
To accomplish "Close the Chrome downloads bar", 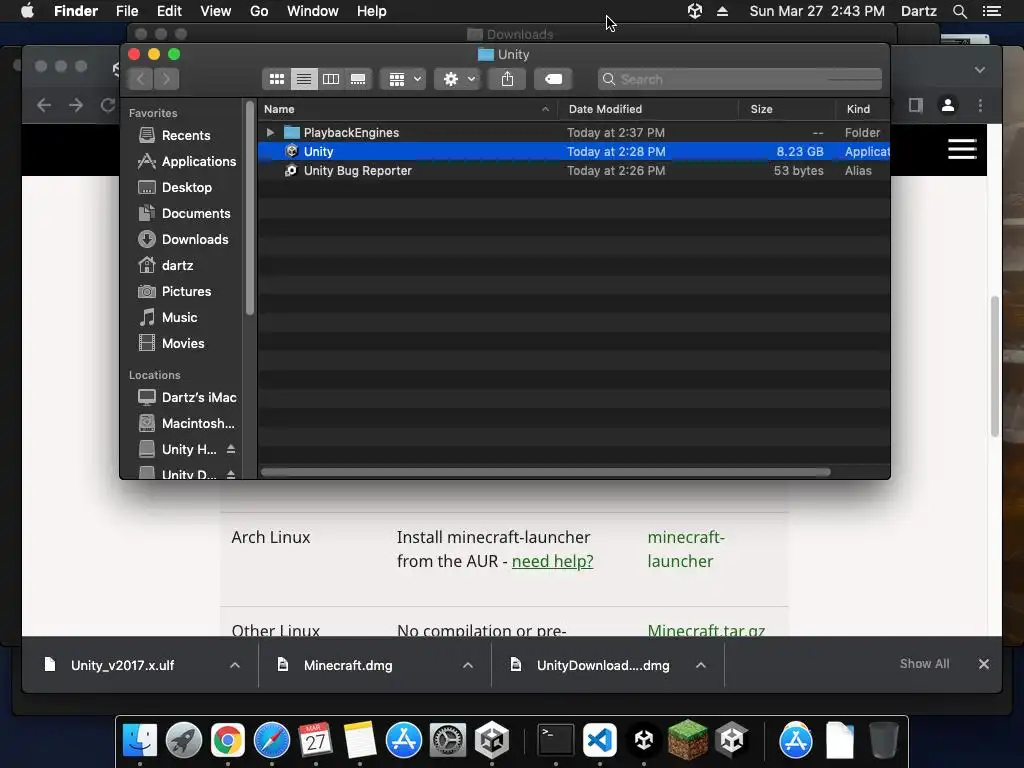I will [984, 664].
